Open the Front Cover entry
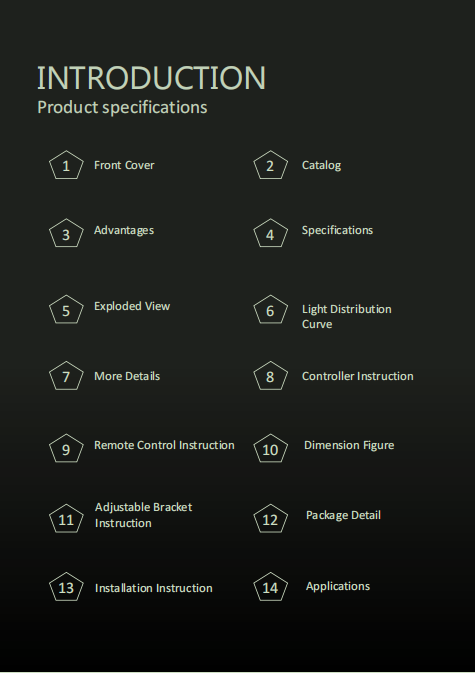This screenshot has width=475, height=673. (x=124, y=165)
